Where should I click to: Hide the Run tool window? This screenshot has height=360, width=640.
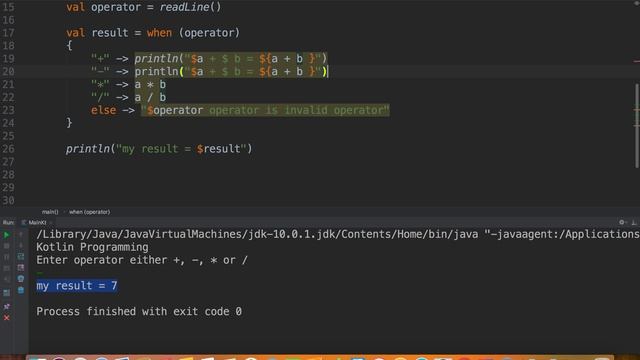(x=634, y=222)
